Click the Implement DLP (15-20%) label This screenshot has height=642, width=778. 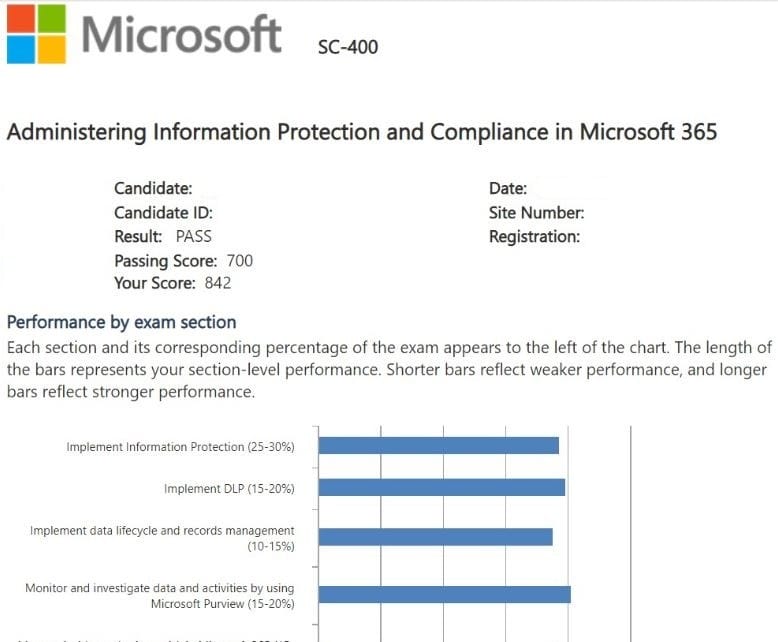click(229, 488)
